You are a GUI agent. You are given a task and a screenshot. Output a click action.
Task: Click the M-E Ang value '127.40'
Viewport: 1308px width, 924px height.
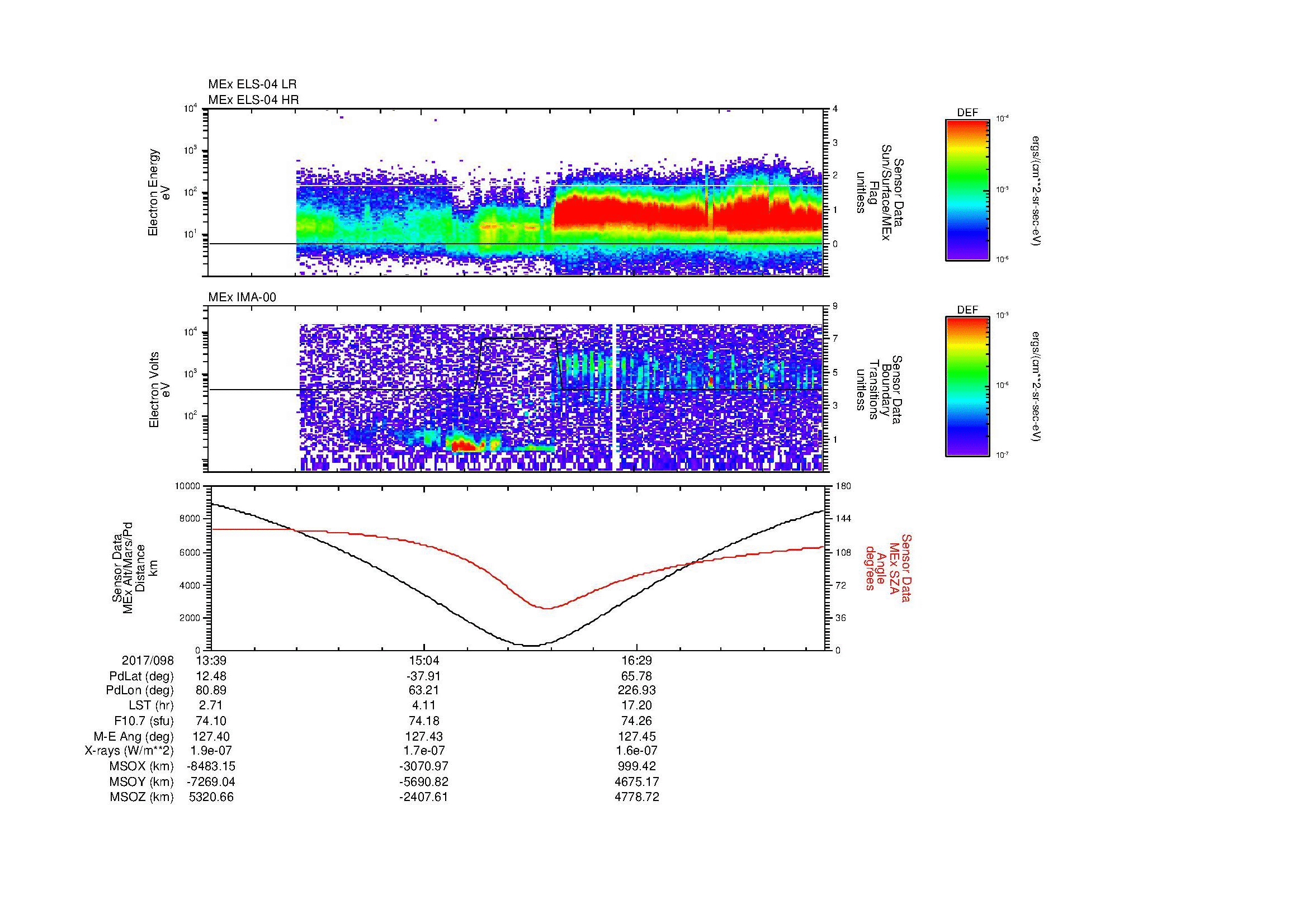pyautogui.click(x=211, y=737)
